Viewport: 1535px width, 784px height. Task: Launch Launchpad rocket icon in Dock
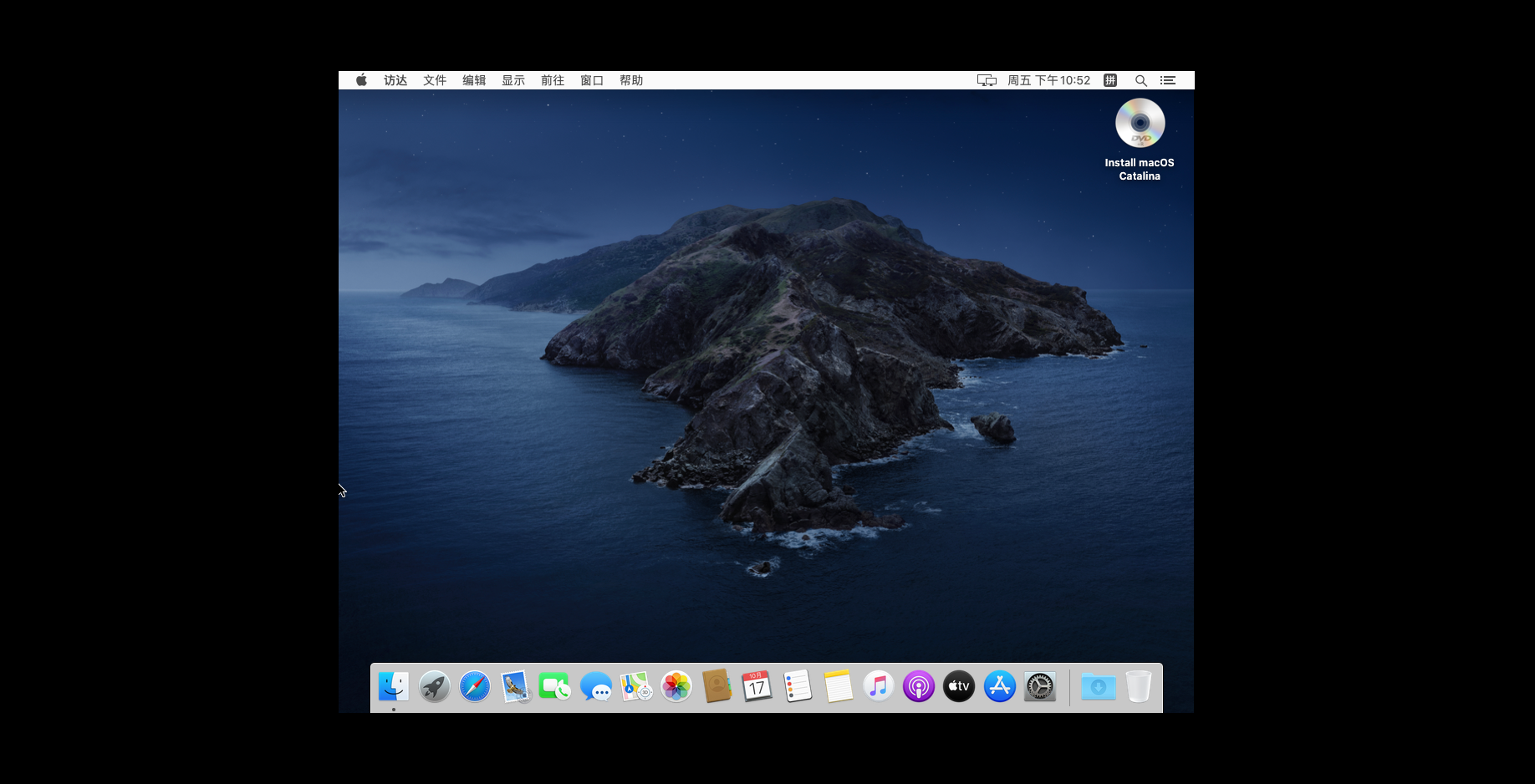click(x=435, y=687)
